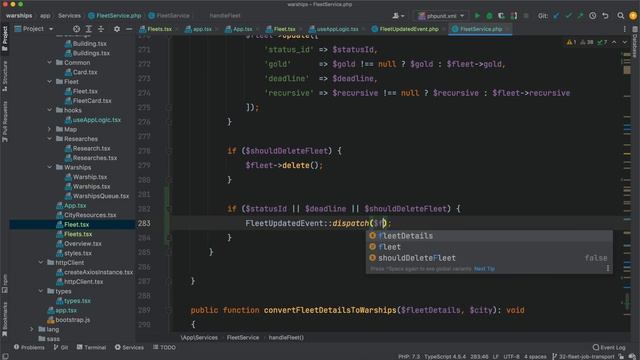640x360 pixels.
Task: Open the npm side tool window
Action: click(5, 283)
